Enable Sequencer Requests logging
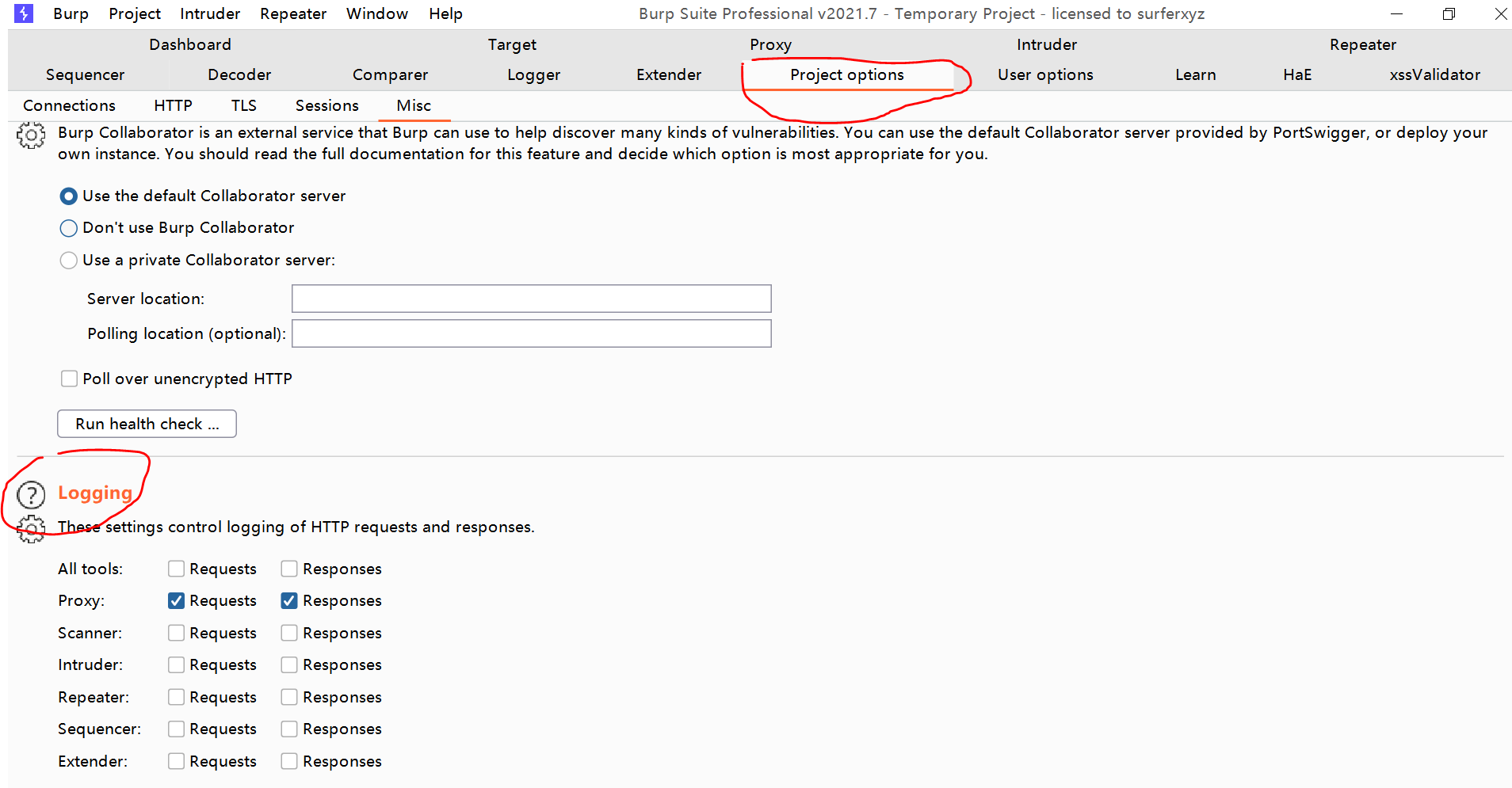The height and width of the screenshot is (788, 1512). pyautogui.click(x=176, y=729)
